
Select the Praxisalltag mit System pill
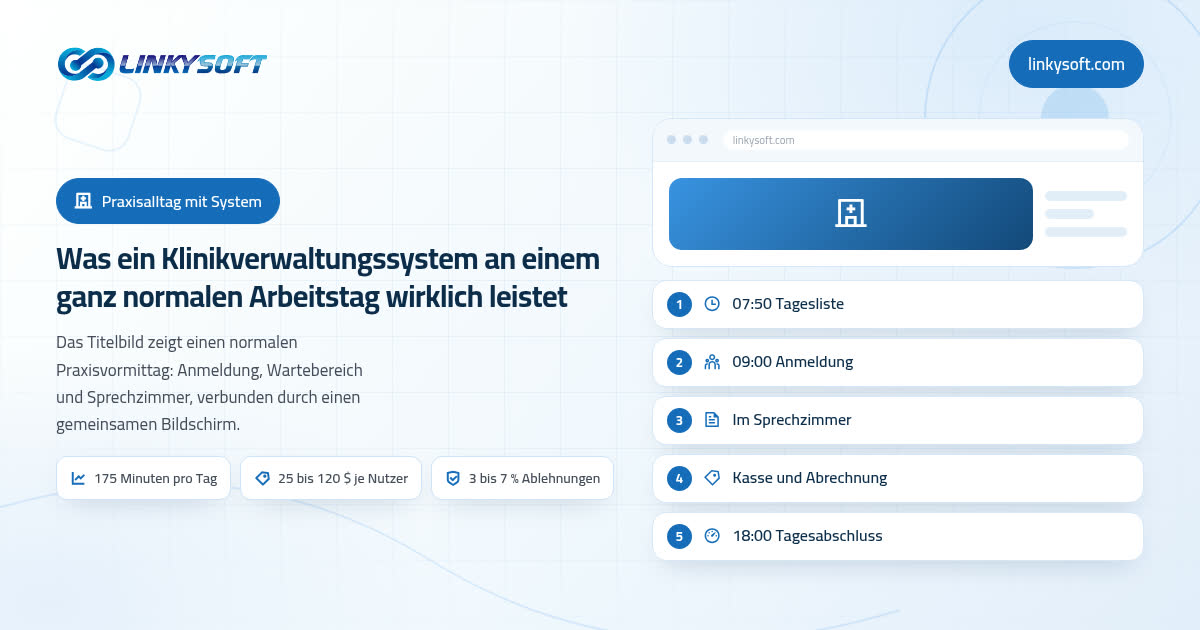point(168,201)
